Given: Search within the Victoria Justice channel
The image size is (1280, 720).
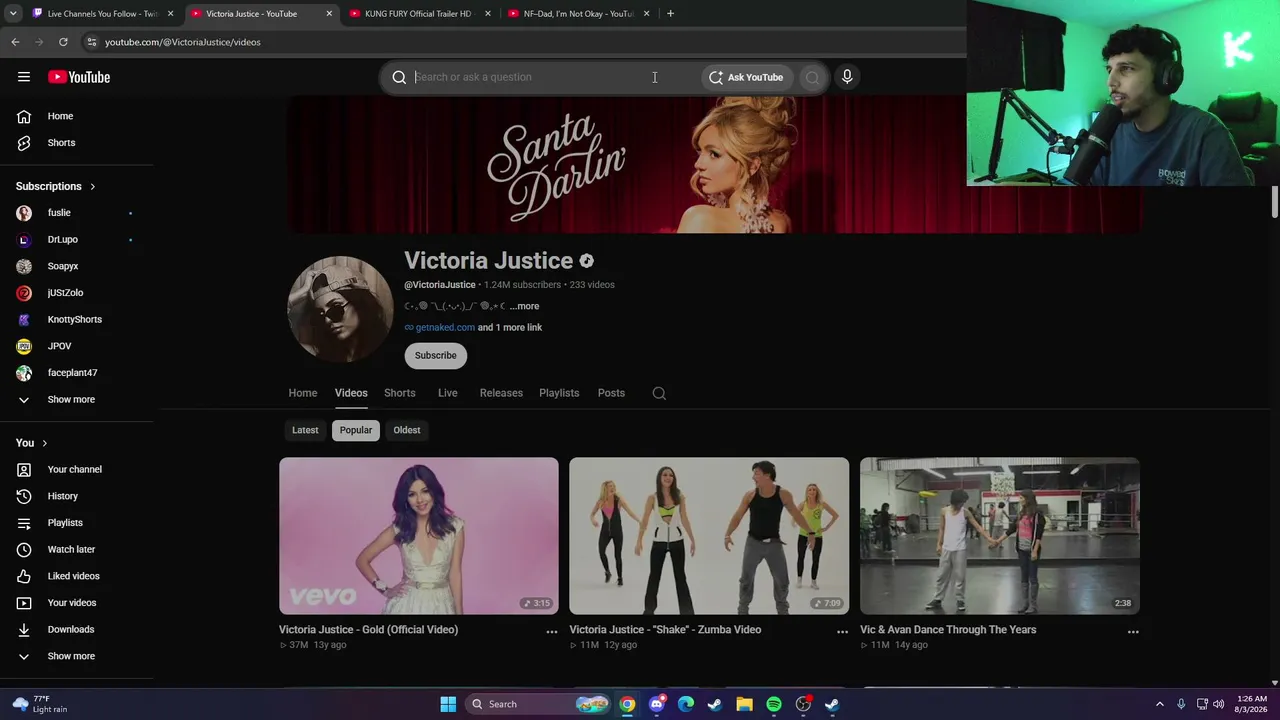Looking at the screenshot, I should [x=659, y=393].
